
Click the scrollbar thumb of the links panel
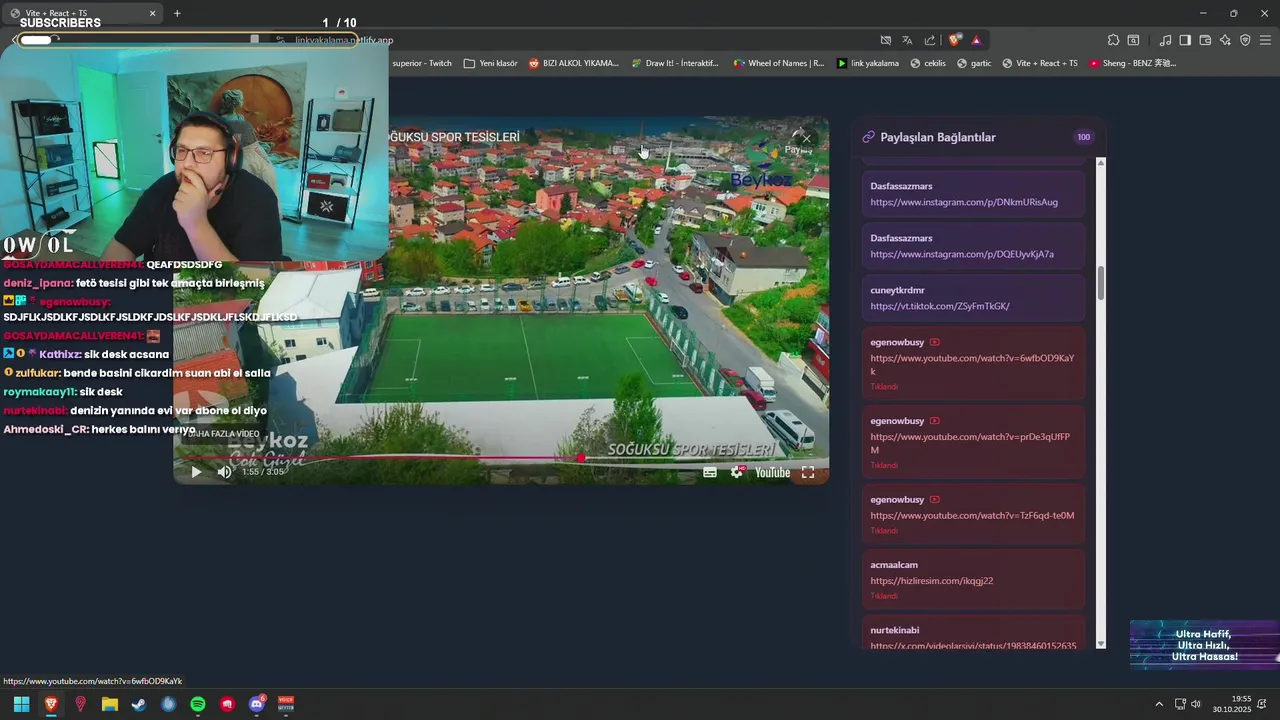[x=1101, y=283]
